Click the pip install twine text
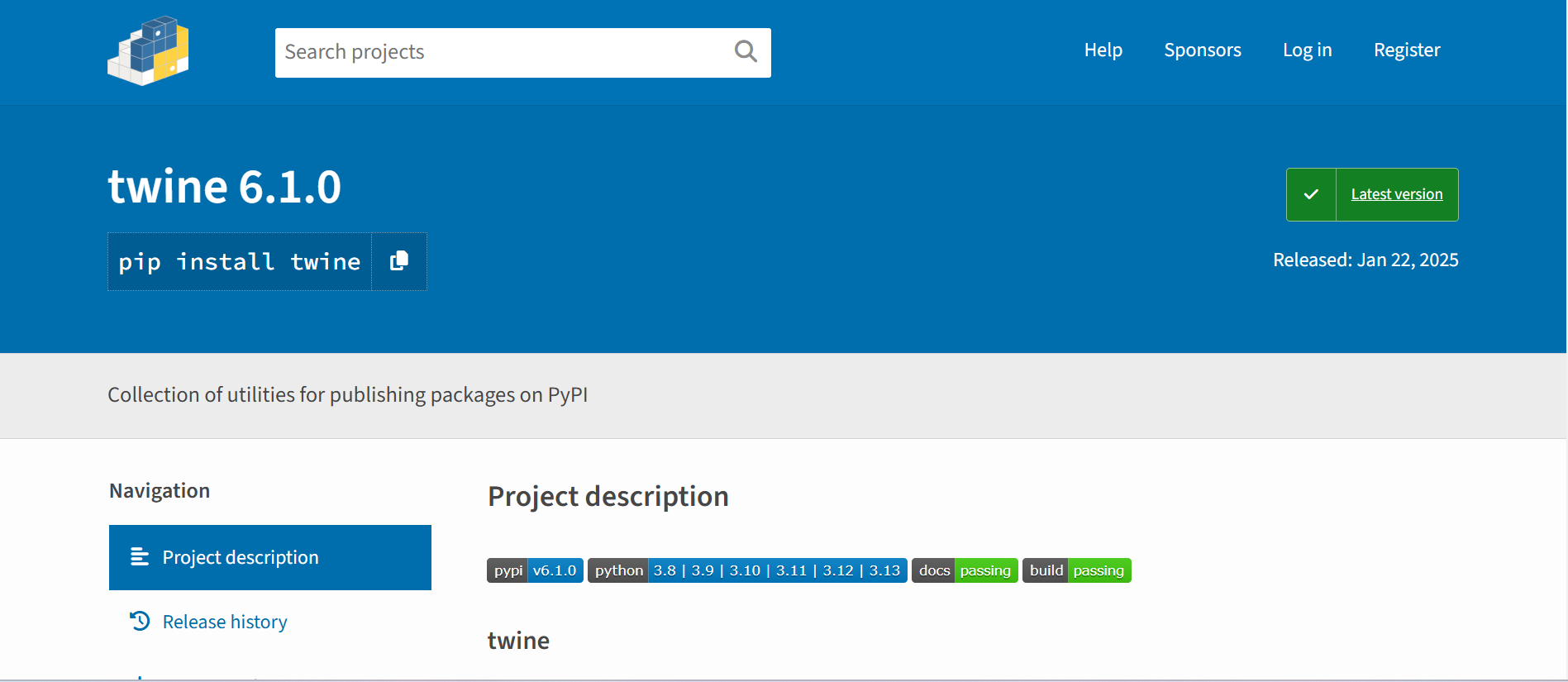The width and height of the screenshot is (1568, 682). (240, 262)
